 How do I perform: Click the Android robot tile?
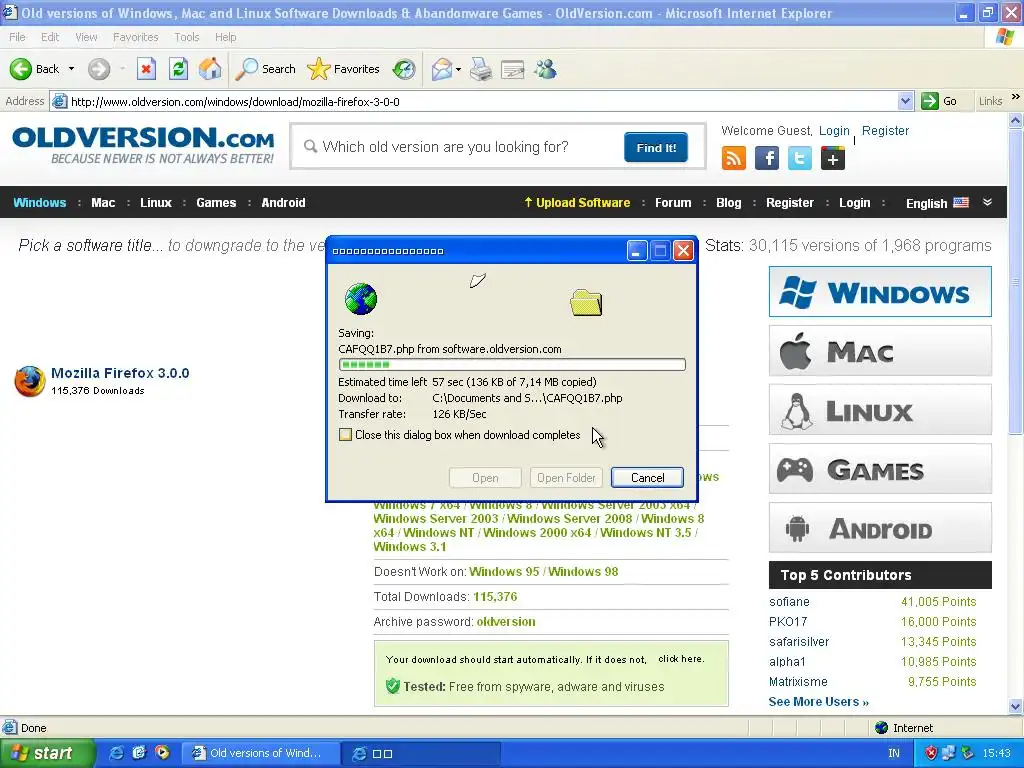tap(880, 528)
